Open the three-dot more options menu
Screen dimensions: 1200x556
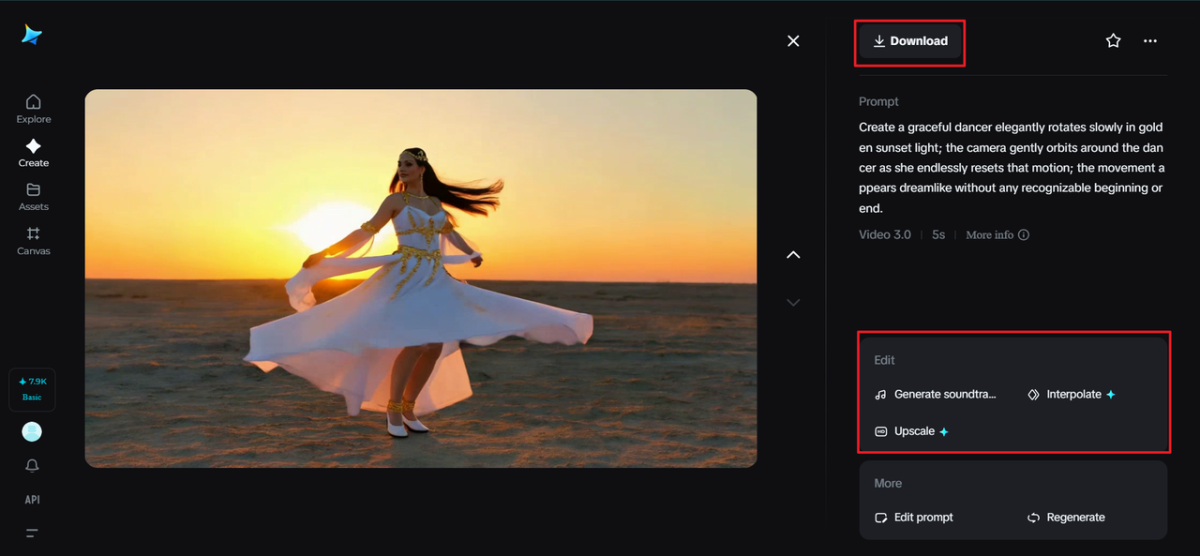click(1150, 41)
